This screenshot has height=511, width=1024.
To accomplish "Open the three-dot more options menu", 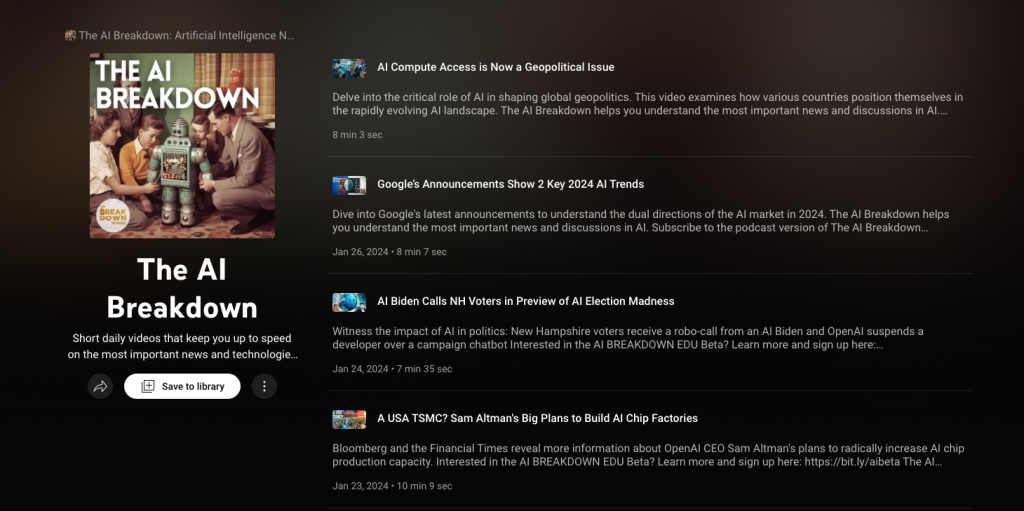I will click(264, 386).
